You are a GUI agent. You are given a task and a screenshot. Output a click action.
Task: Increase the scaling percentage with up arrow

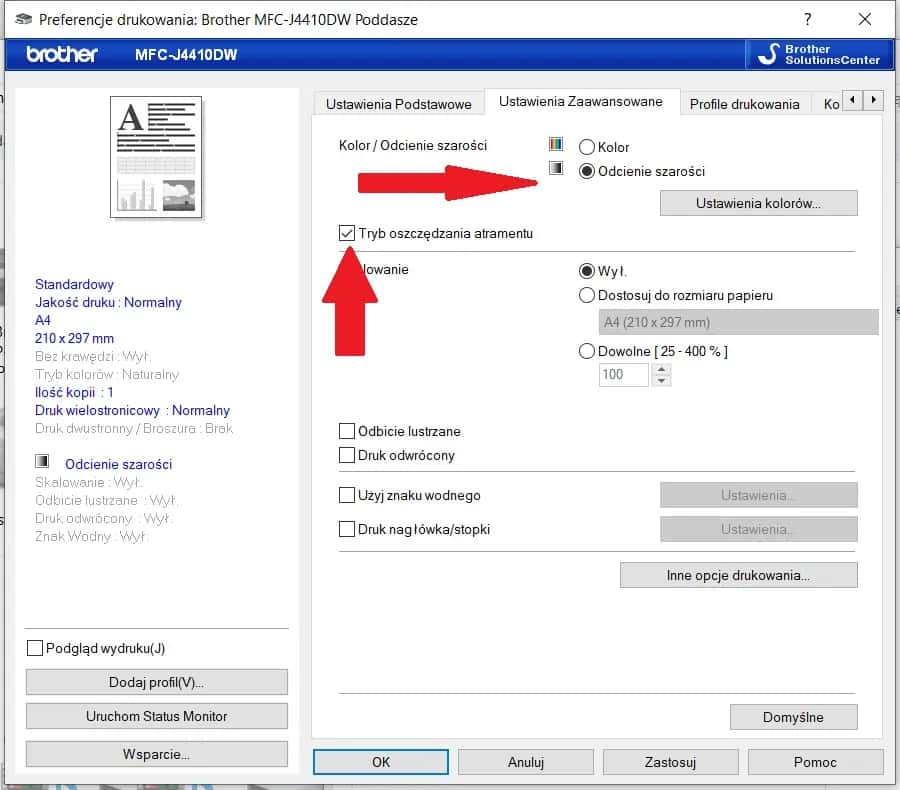pyautogui.click(x=660, y=368)
